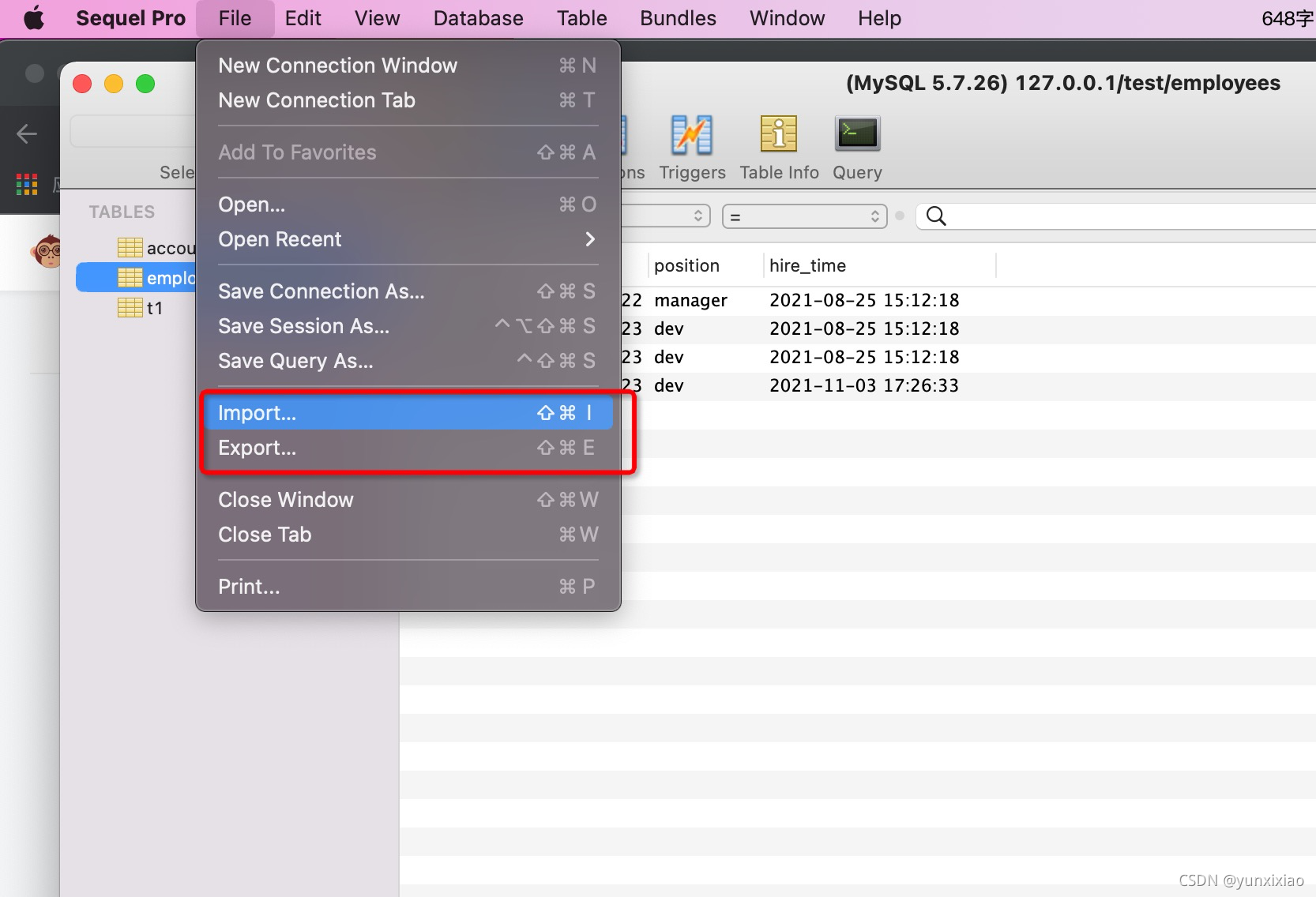Open the Apple menu
The image size is (1316, 897).
click(x=33, y=17)
